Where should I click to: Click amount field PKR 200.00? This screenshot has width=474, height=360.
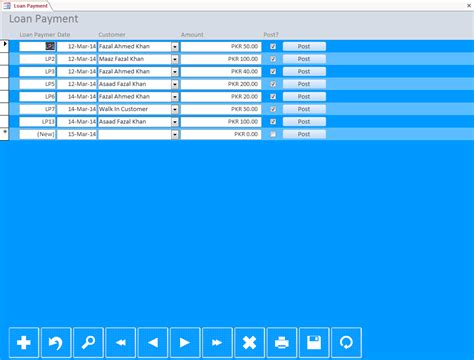tap(221, 84)
